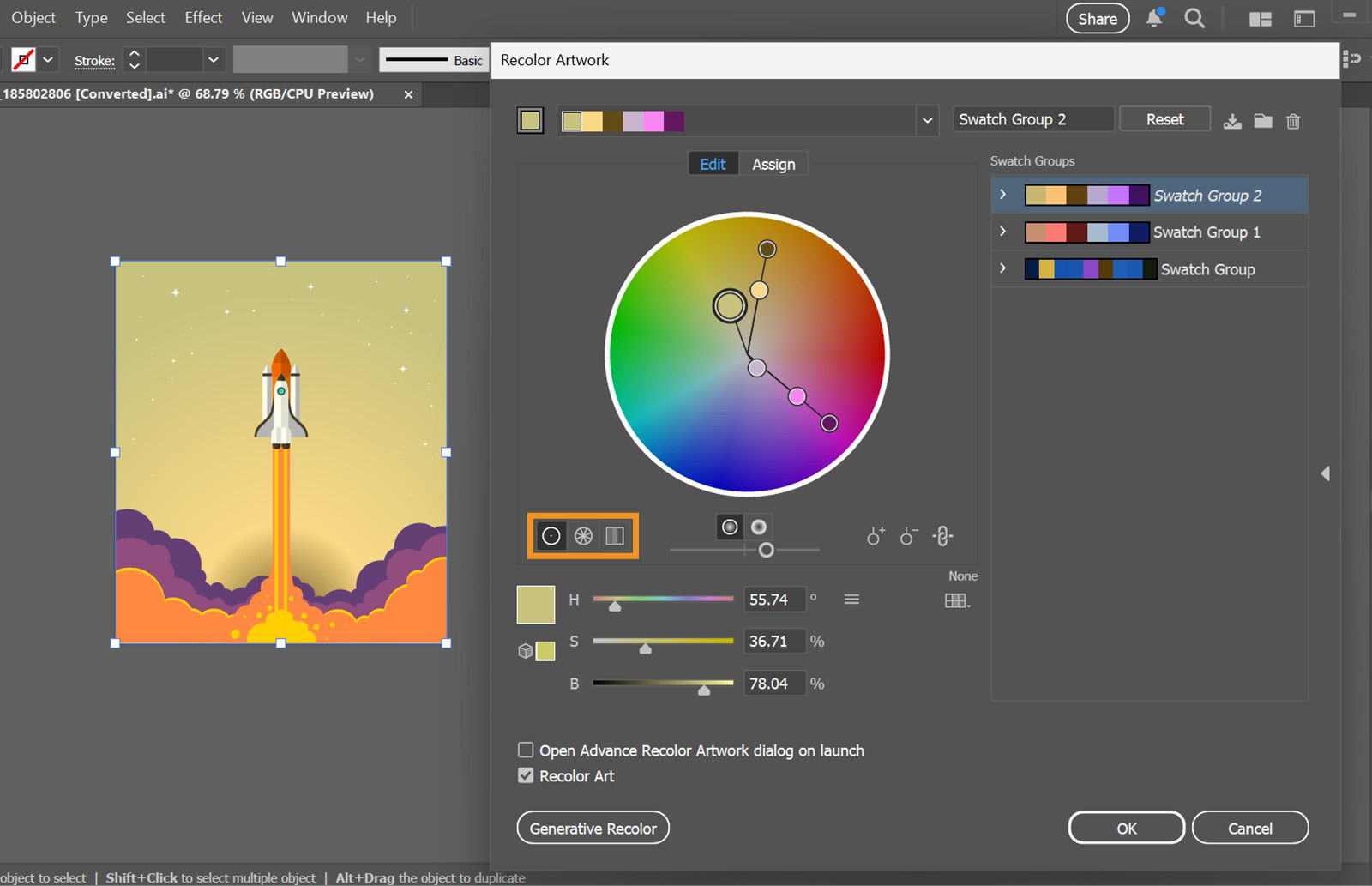1372x886 pixels.
Task: Delete the swatch group with trash icon
Action: coord(1293,121)
